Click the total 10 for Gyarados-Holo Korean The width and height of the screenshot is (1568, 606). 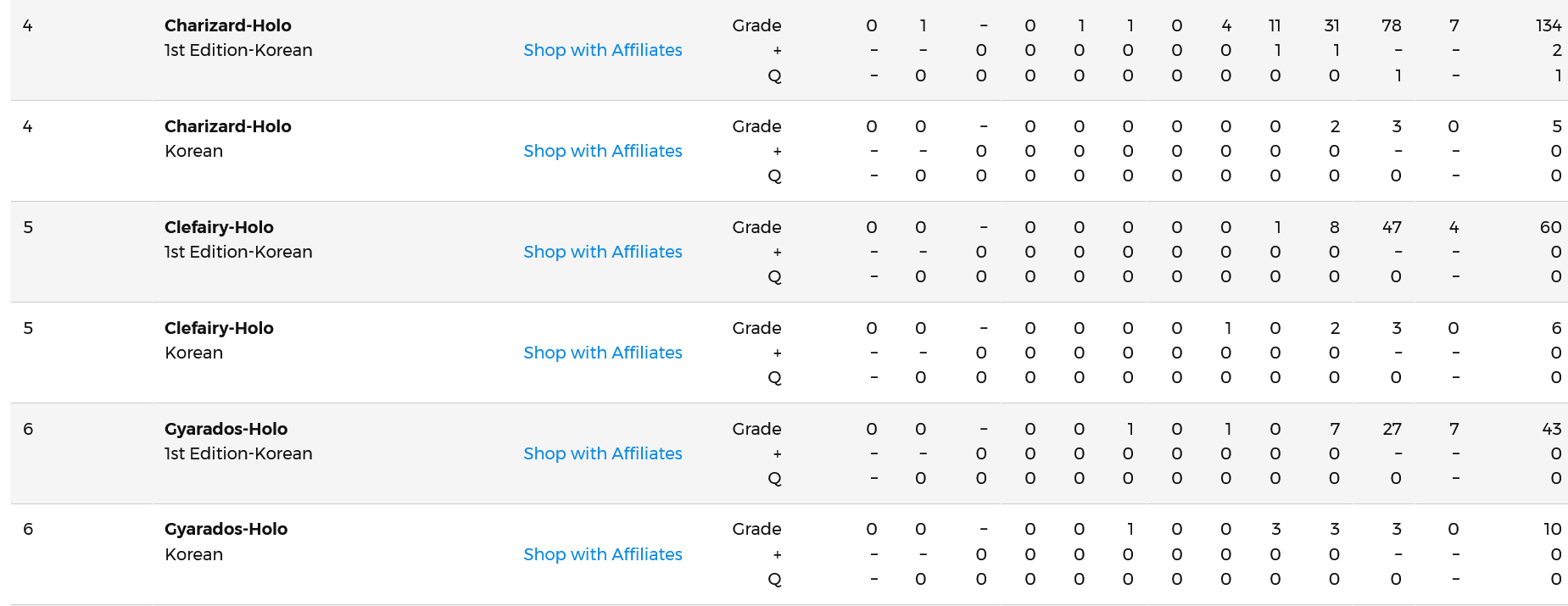pos(1552,529)
